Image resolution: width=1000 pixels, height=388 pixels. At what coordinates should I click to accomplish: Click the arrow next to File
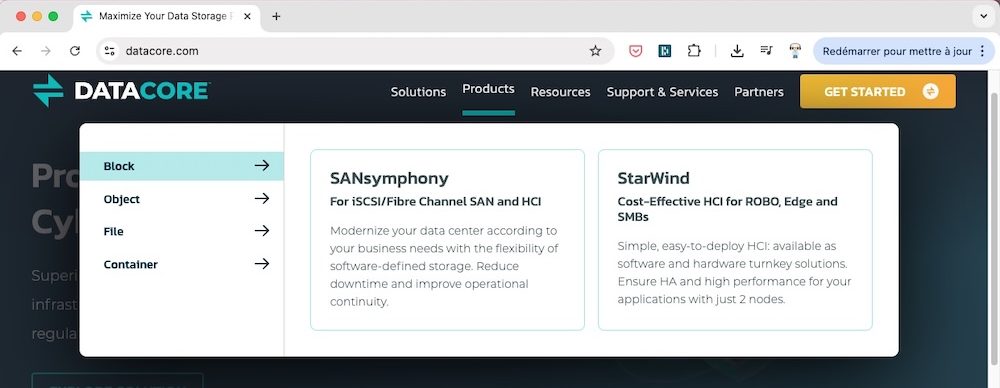click(x=261, y=231)
